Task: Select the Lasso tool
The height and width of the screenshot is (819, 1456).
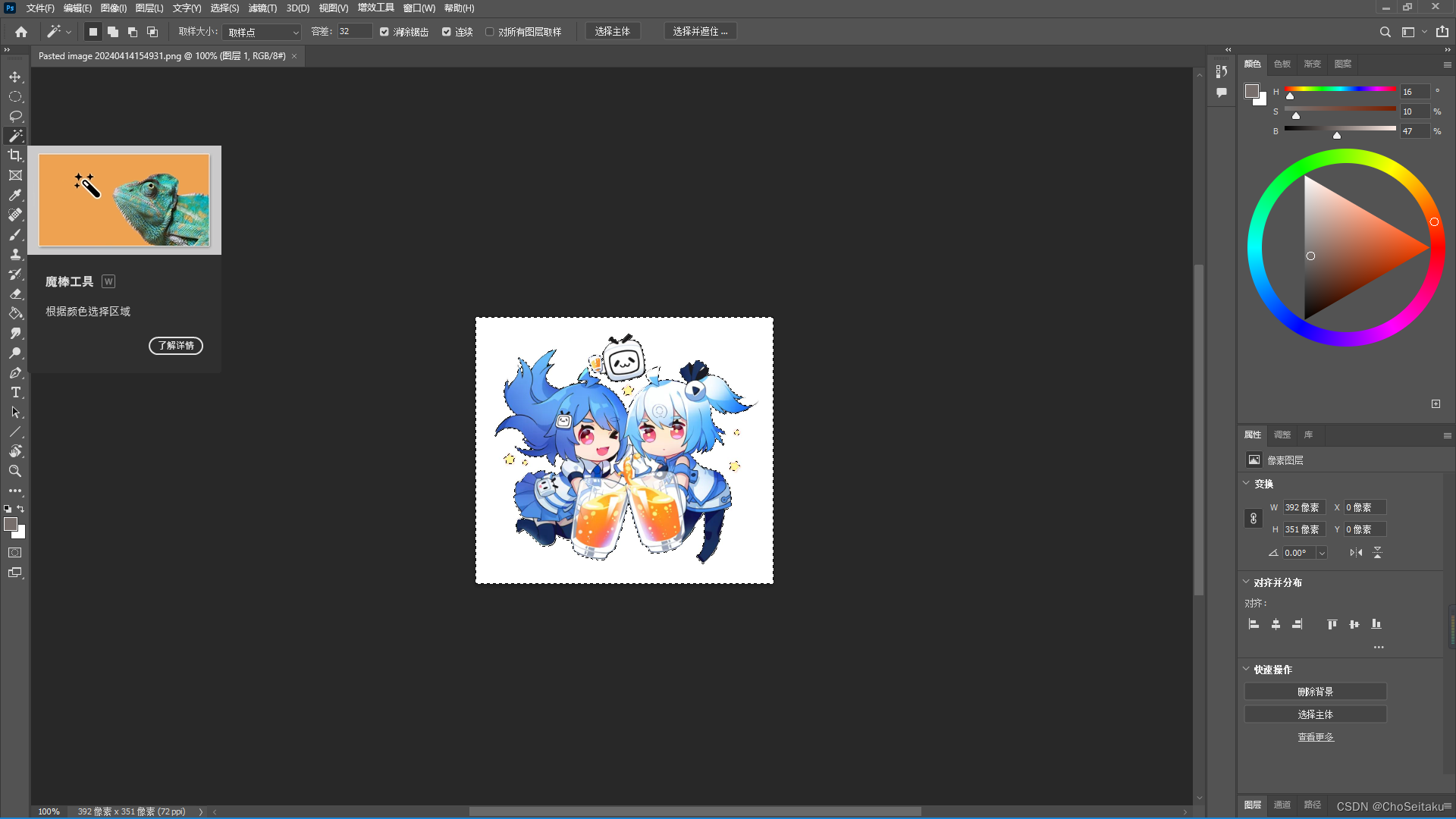Action: click(15, 117)
